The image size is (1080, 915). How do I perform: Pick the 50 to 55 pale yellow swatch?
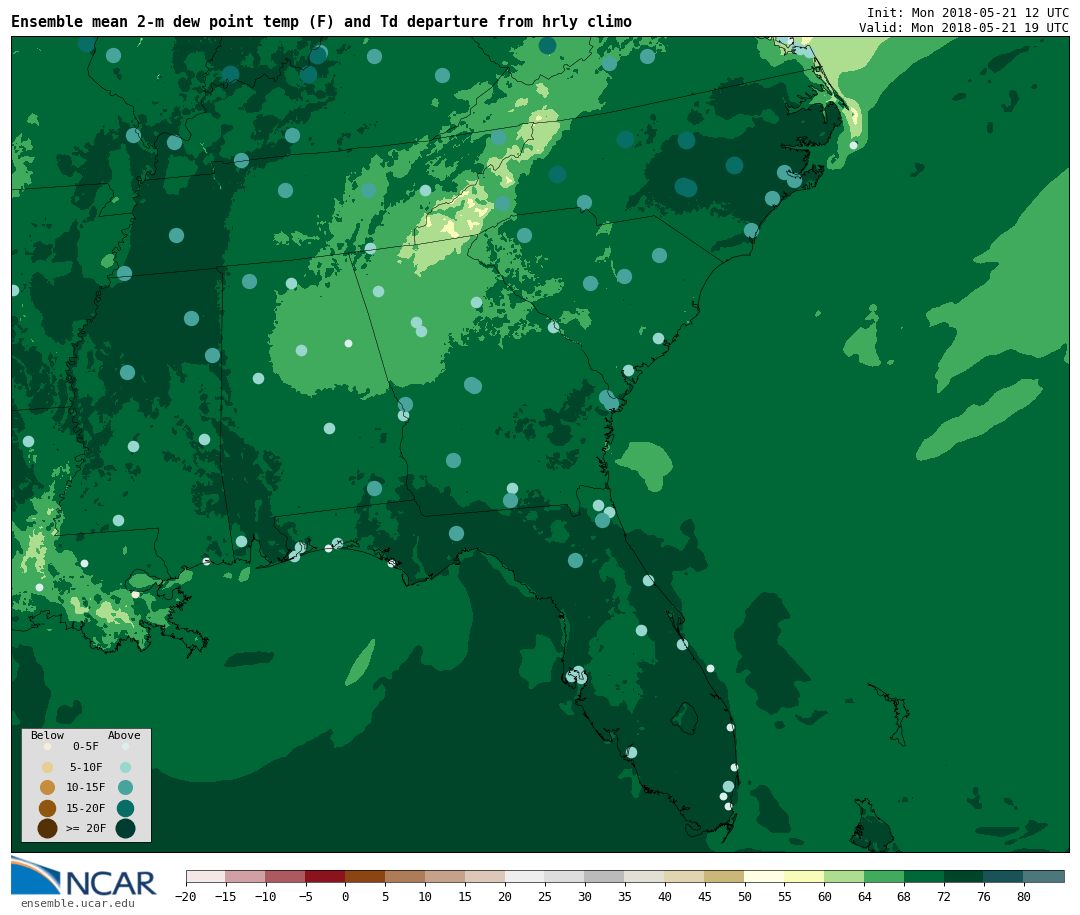point(765,876)
